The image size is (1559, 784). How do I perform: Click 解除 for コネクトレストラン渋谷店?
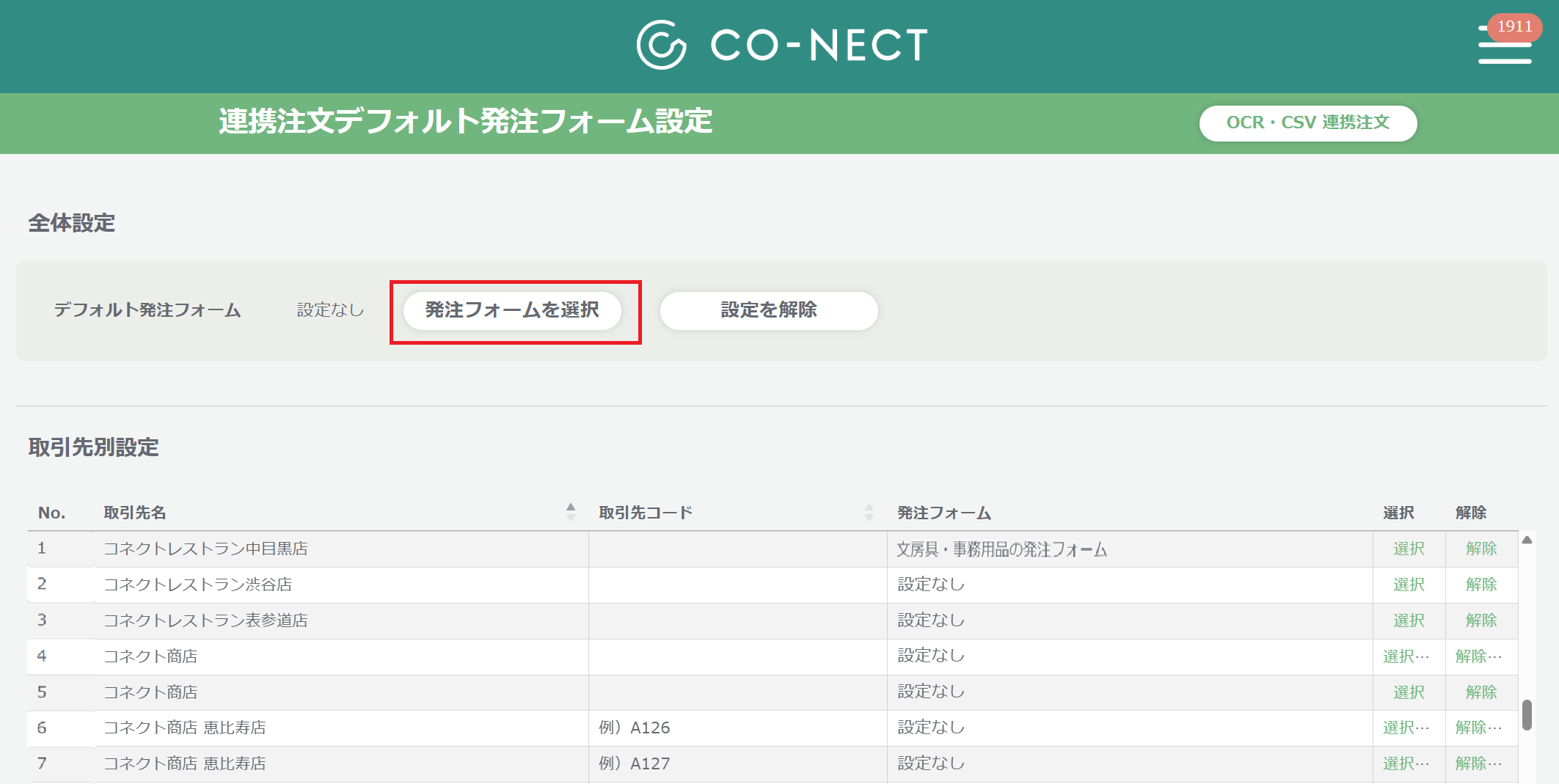click(1481, 585)
